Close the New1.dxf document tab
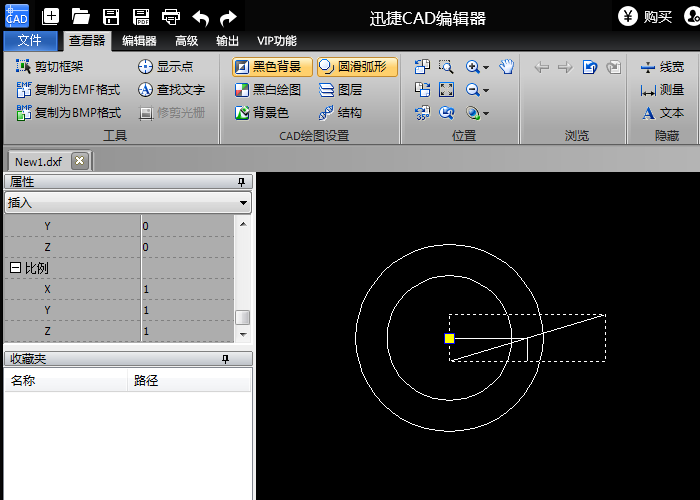Image resolution: width=700 pixels, height=500 pixels. [x=80, y=161]
